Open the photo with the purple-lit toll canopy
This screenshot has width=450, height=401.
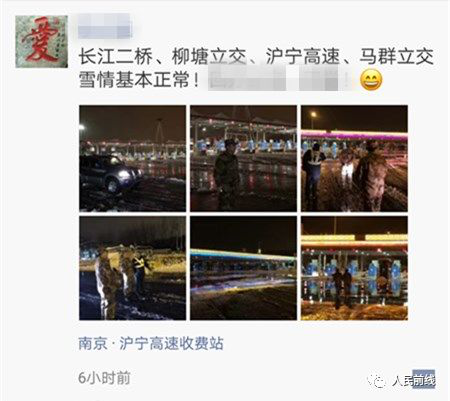click(x=354, y=158)
